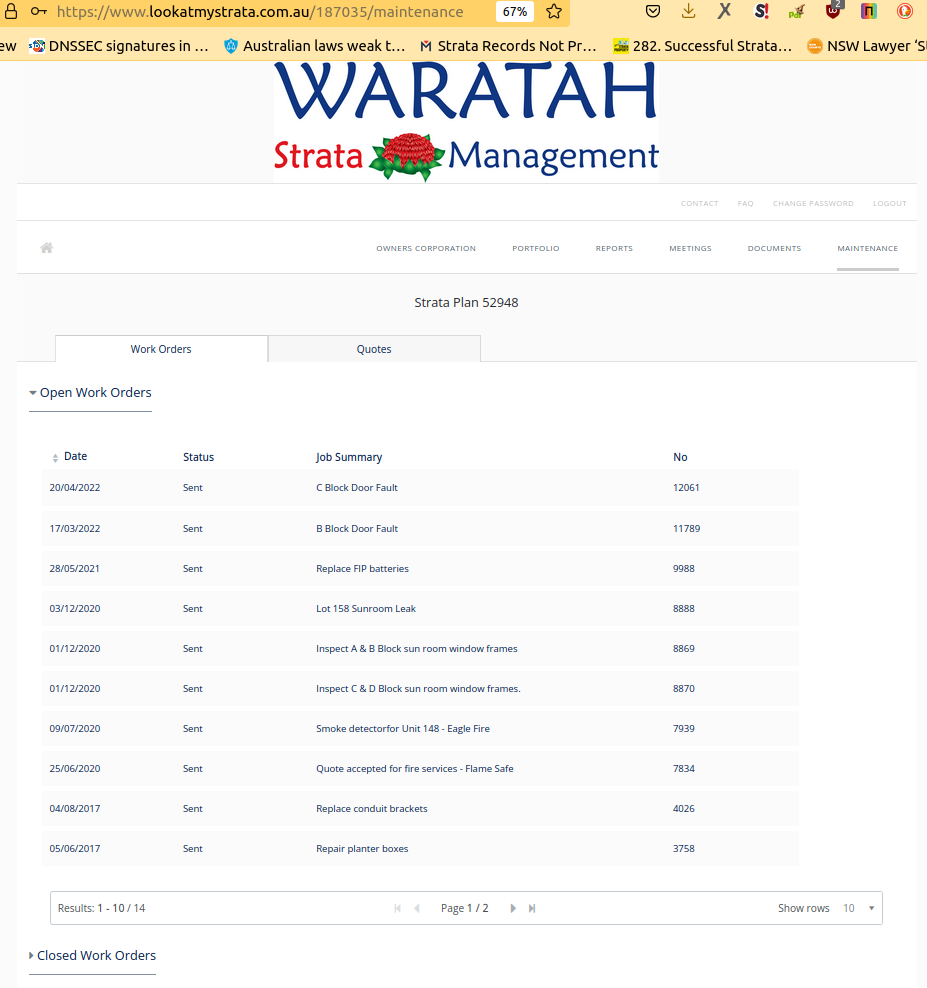The width and height of the screenshot is (927, 988).
Task: Click the DuckDuckGo extension icon
Action: pyautogui.click(x=905, y=11)
